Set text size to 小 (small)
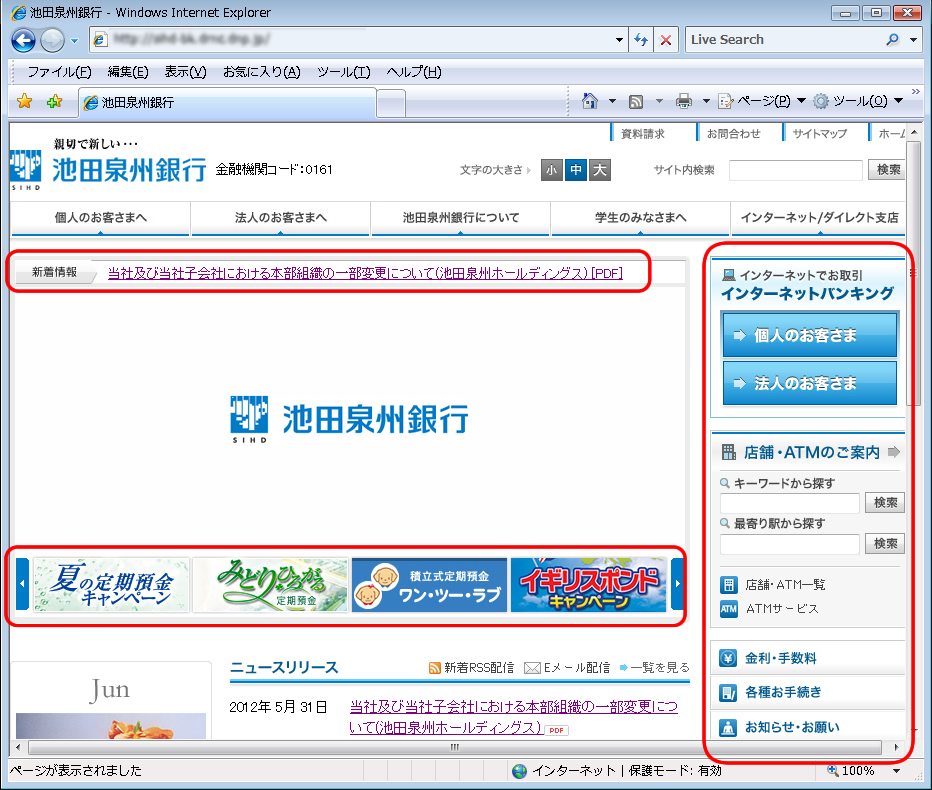Image resolution: width=932 pixels, height=790 pixels. 552,170
